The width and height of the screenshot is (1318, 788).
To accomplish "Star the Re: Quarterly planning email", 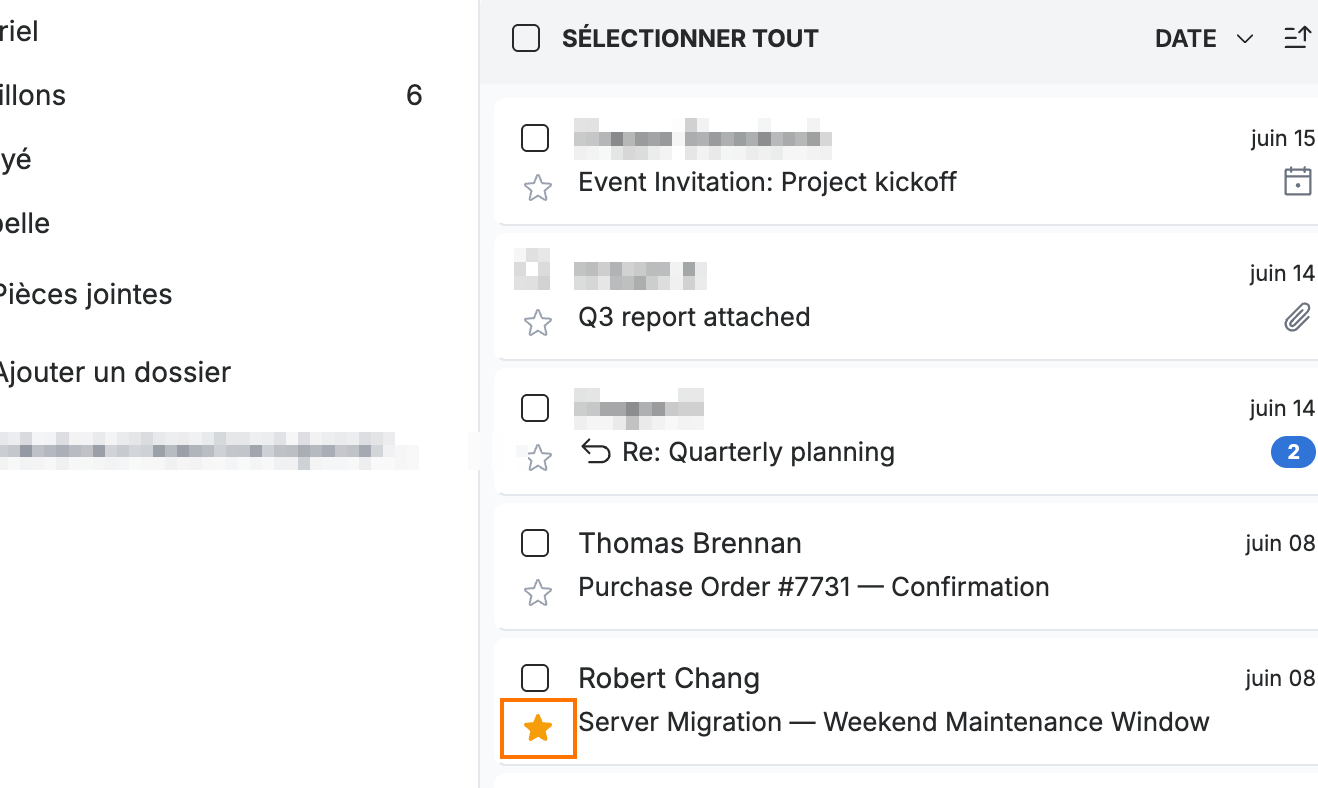I will point(538,458).
